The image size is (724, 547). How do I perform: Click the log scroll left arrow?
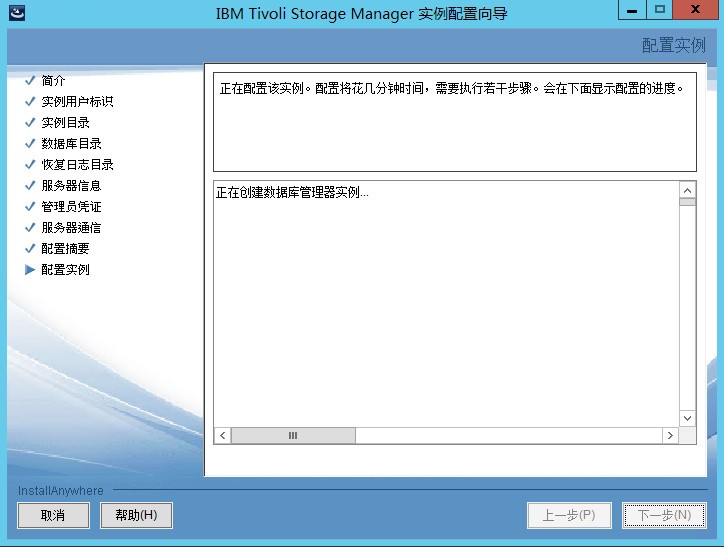pos(223,435)
